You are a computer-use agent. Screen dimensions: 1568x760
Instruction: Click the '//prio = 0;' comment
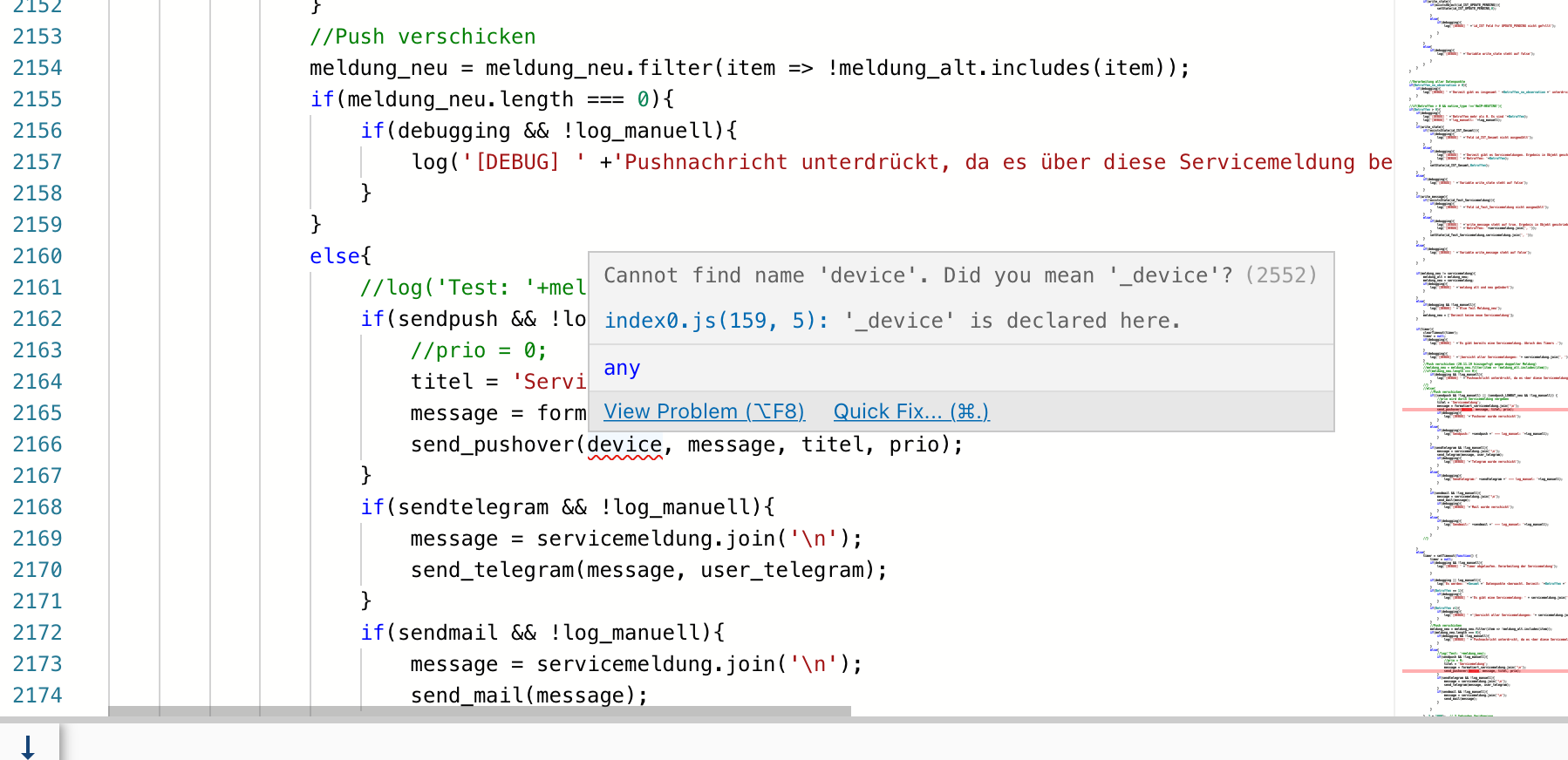coord(479,350)
